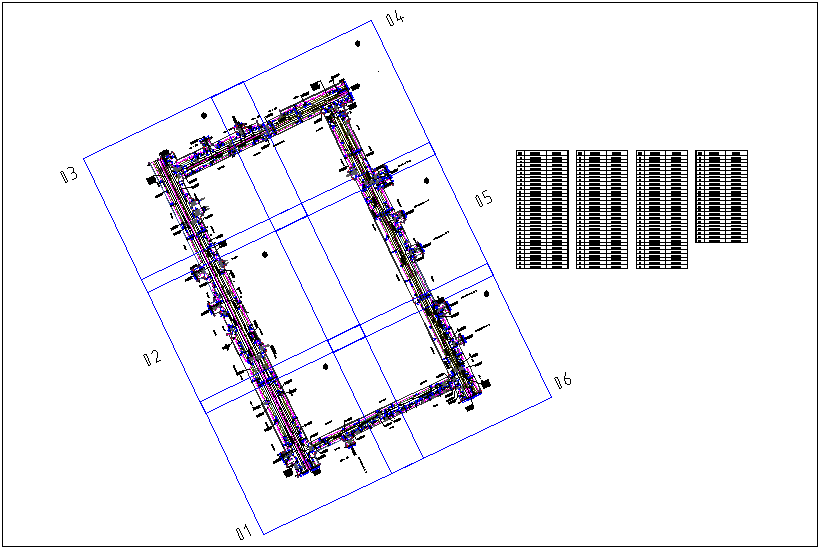Image resolution: width=820 pixels, height=549 pixels.
Task: Click the black dot in the upper-left sheet section
Action: [x=204, y=115]
